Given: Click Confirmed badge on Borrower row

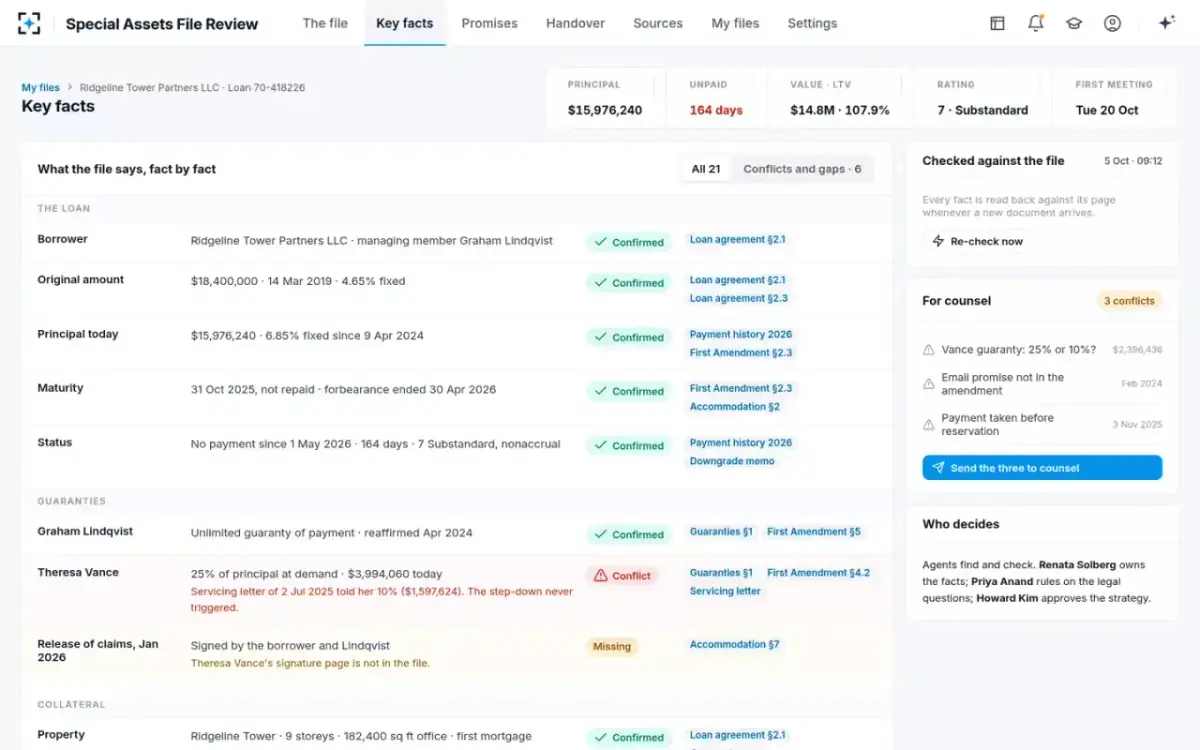Looking at the screenshot, I should [628, 242].
